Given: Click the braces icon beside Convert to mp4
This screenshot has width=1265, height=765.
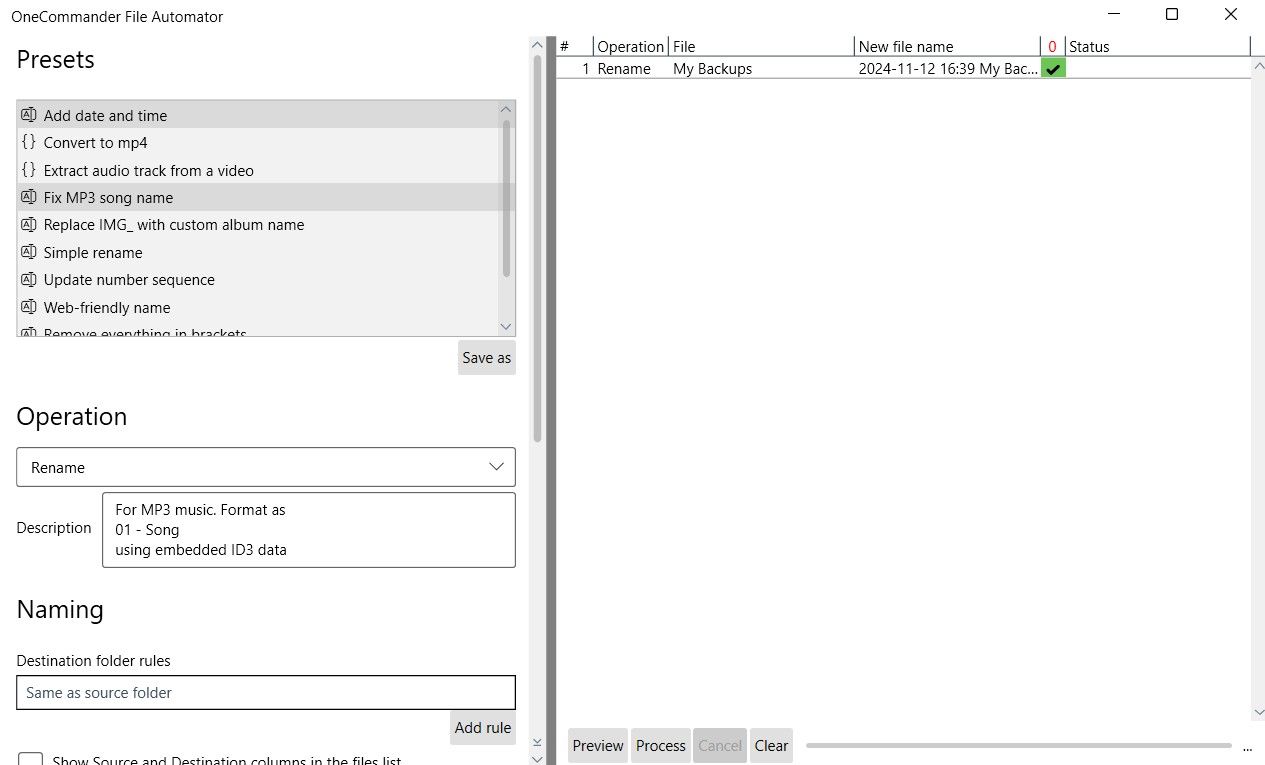Looking at the screenshot, I should point(28,142).
